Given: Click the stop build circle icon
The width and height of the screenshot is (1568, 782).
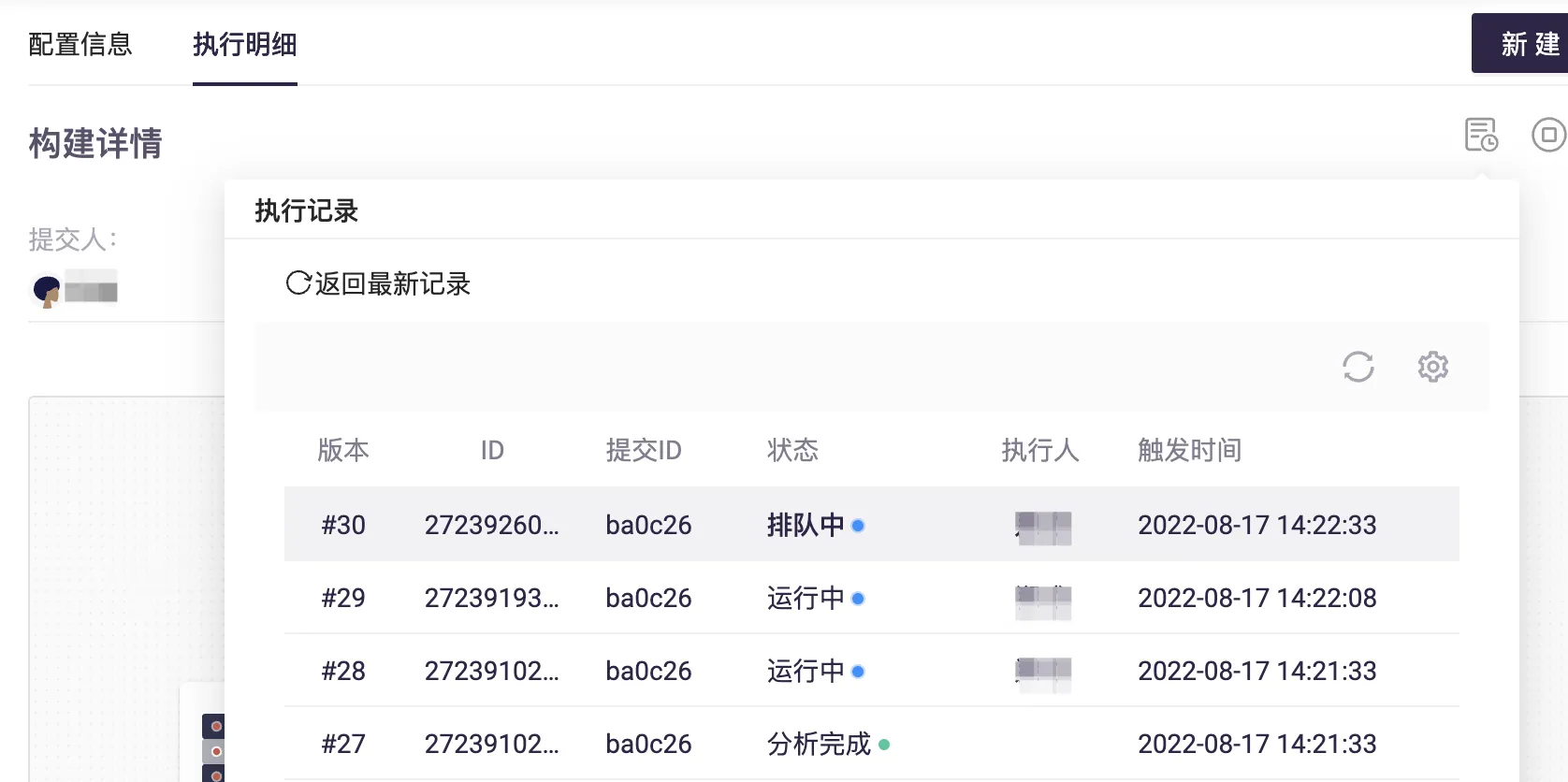Looking at the screenshot, I should point(1548,135).
